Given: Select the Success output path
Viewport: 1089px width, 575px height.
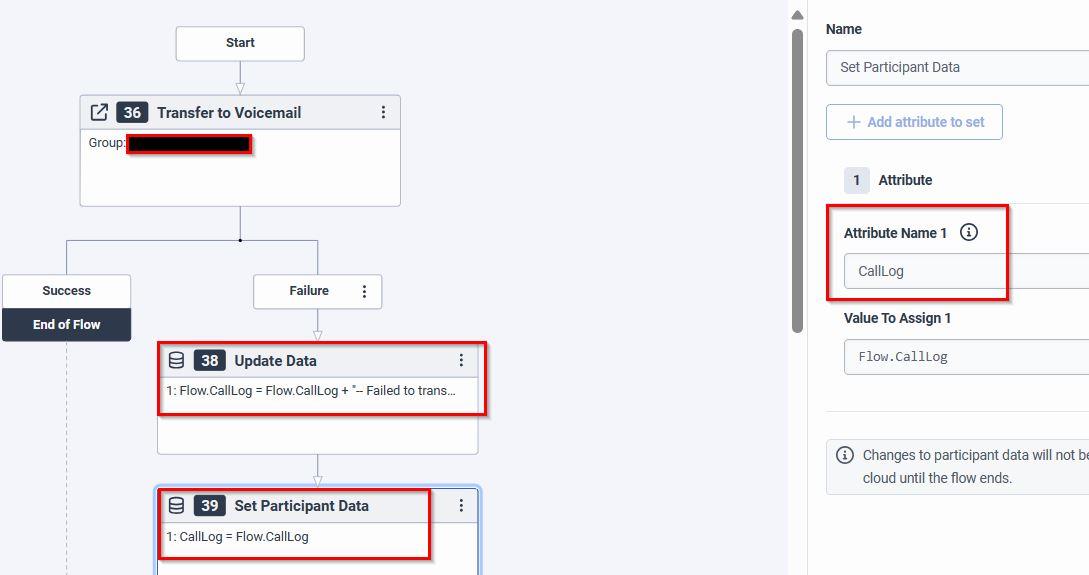Looking at the screenshot, I should [x=66, y=291].
